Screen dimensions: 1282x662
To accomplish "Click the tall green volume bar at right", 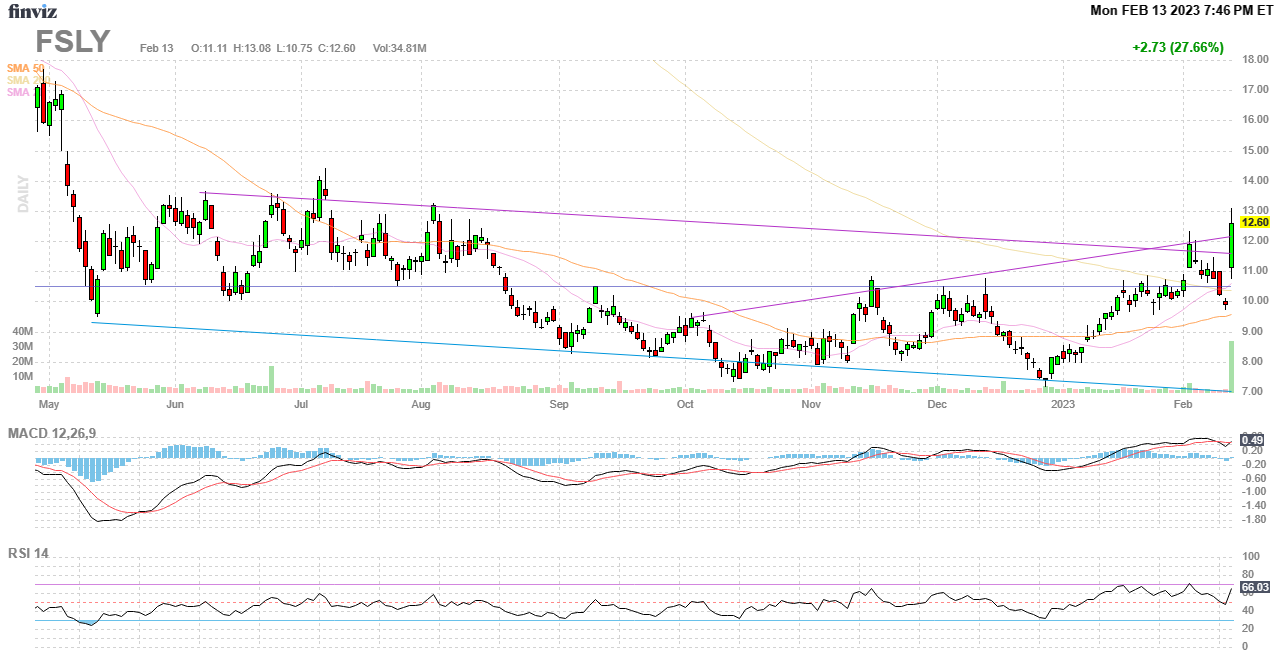I will [x=1231, y=366].
